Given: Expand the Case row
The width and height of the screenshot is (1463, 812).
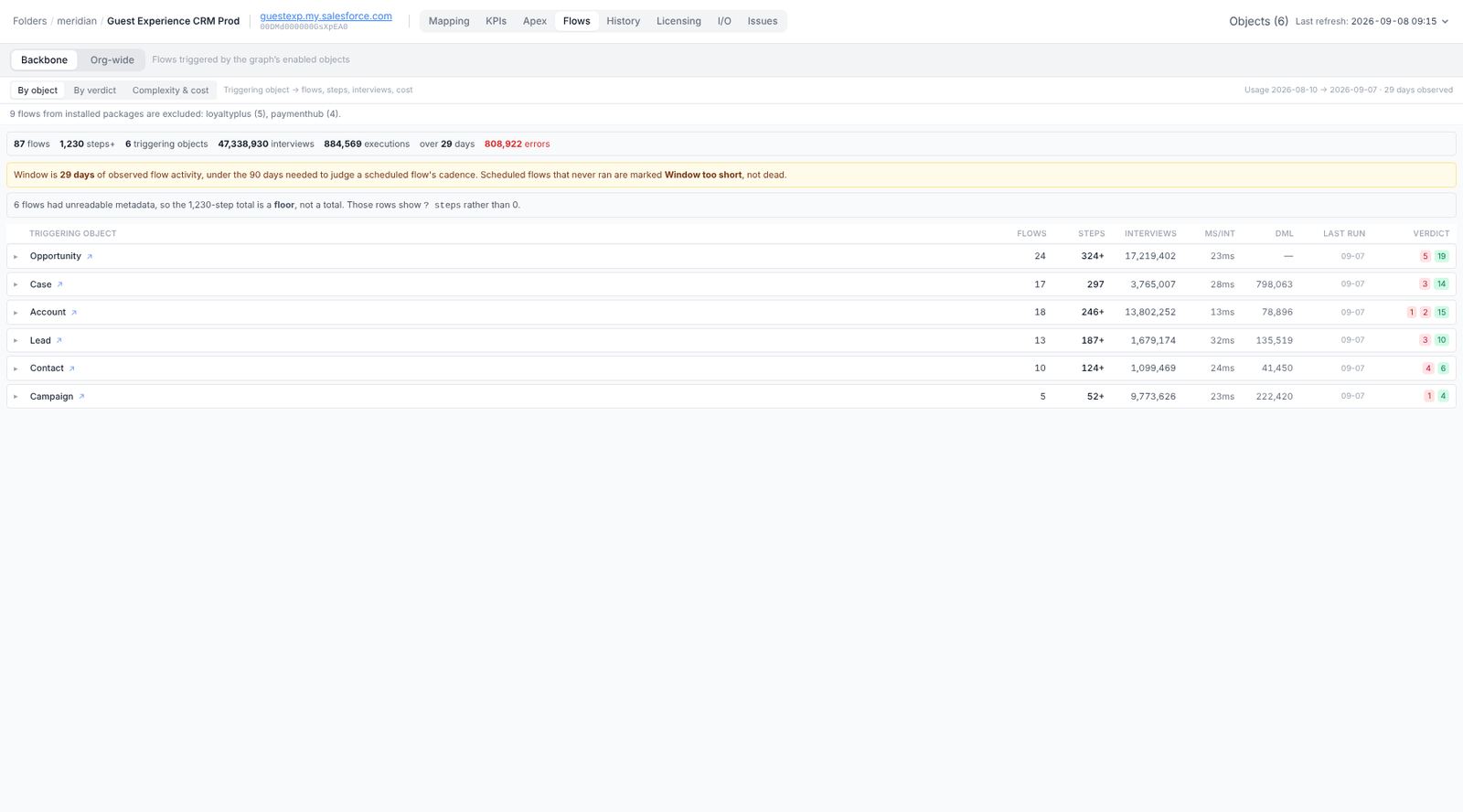Looking at the screenshot, I should click(16, 284).
